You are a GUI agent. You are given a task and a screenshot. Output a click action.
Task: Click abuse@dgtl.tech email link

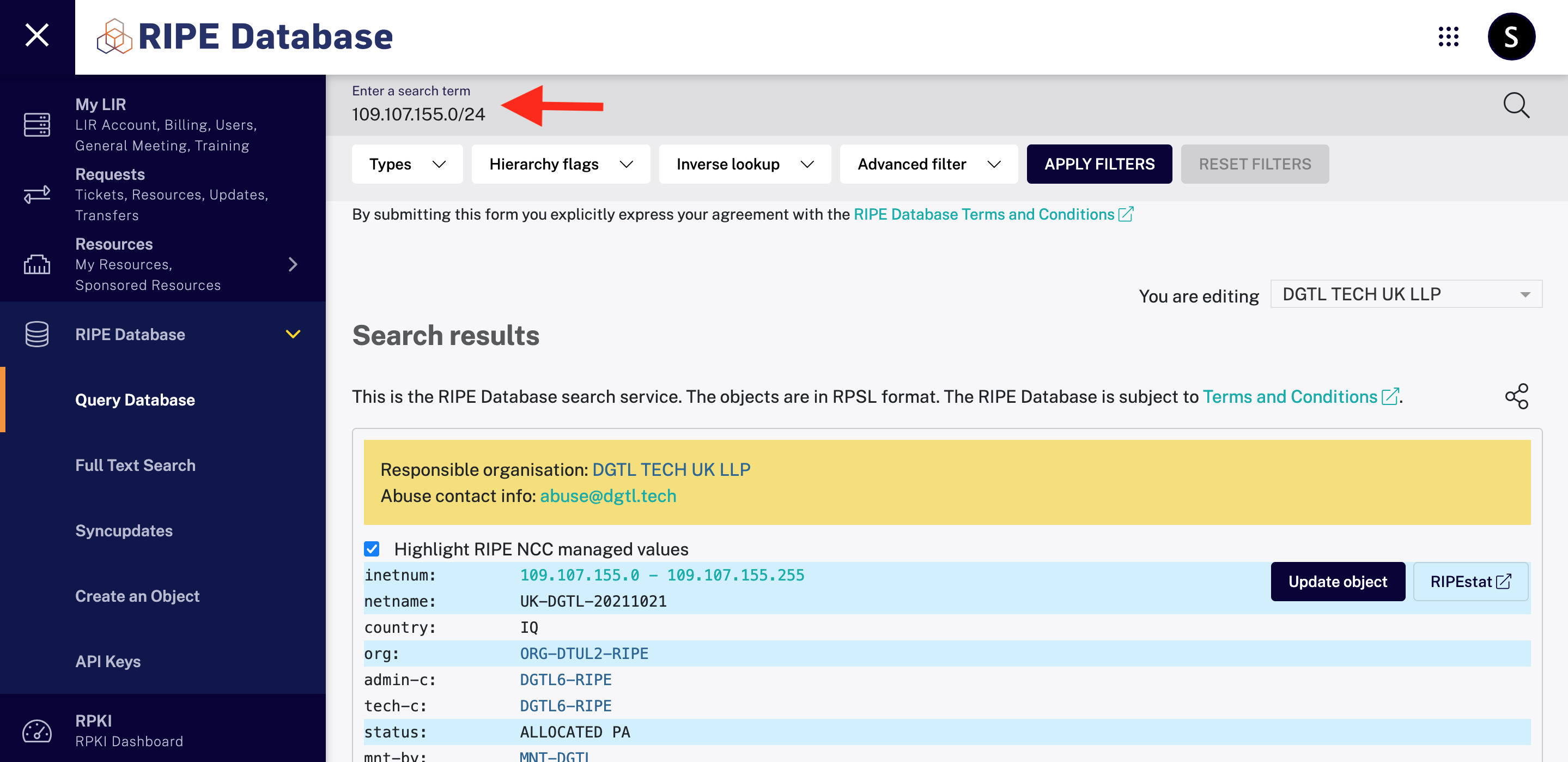coord(608,496)
